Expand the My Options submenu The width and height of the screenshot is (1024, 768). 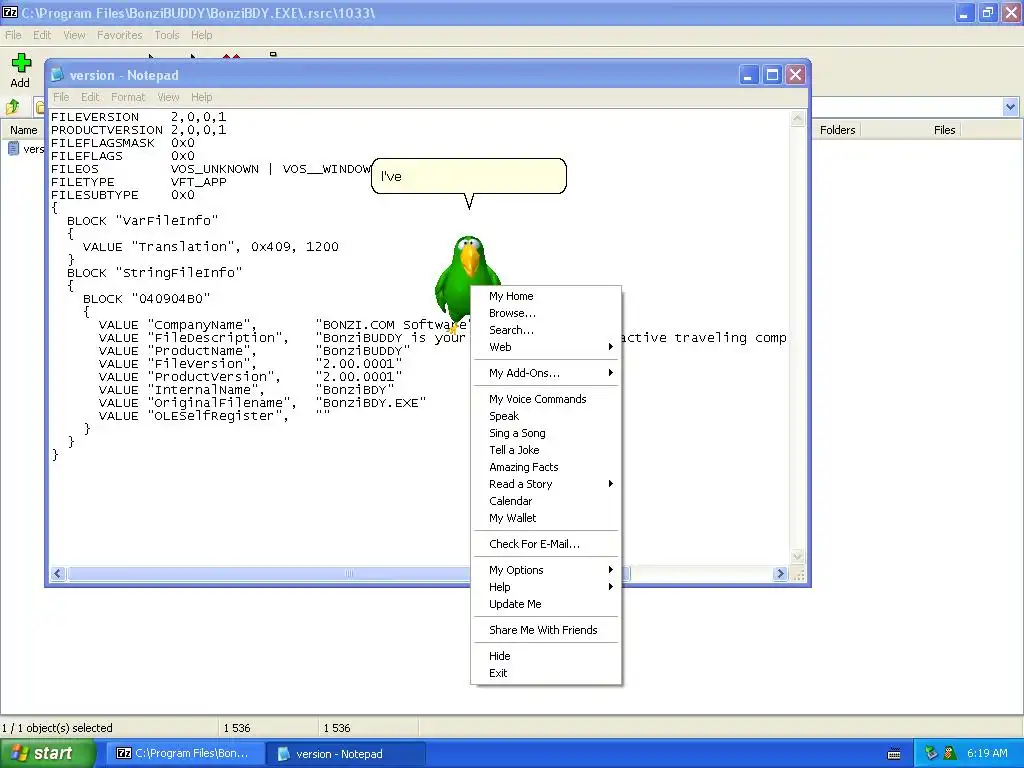tap(546, 571)
